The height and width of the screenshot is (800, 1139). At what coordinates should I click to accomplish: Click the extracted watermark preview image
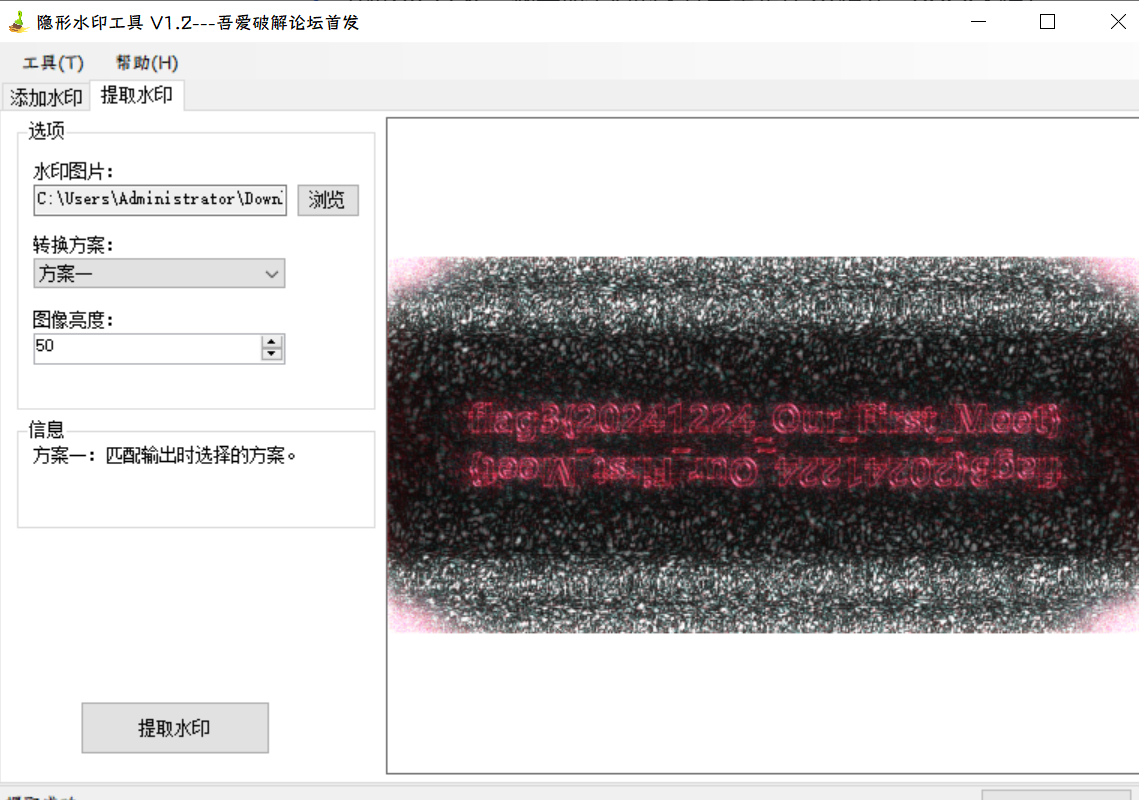[x=763, y=445]
